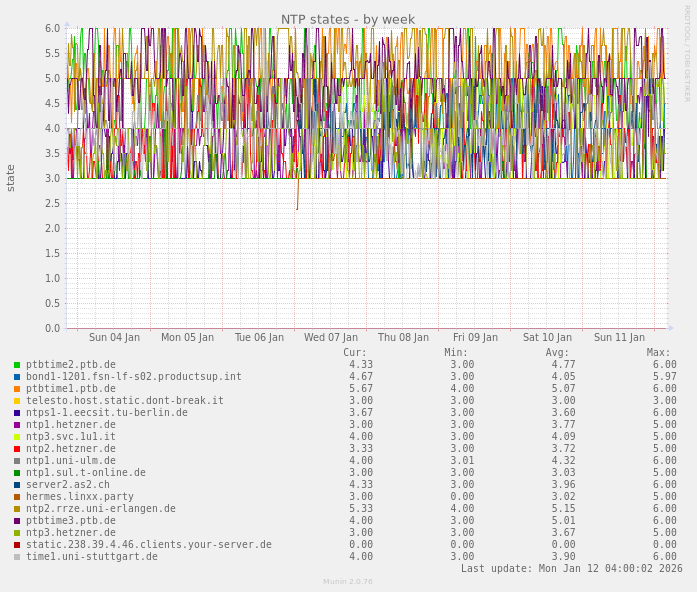Click the ntps1-1.eecsit.tu-berlin.de legend label

pyautogui.click(x=106, y=413)
